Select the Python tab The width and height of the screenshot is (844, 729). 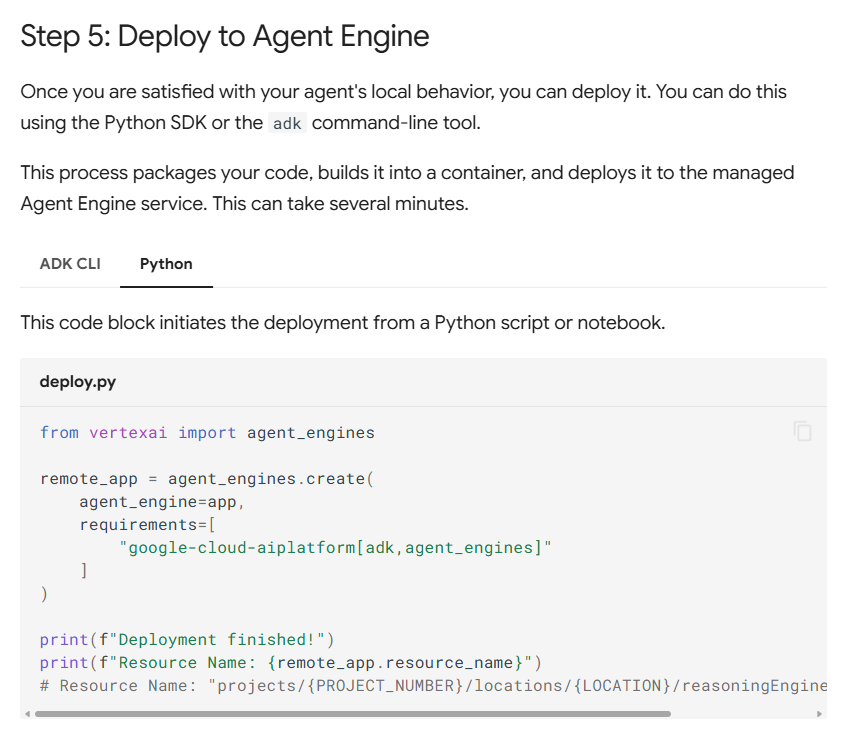166,264
